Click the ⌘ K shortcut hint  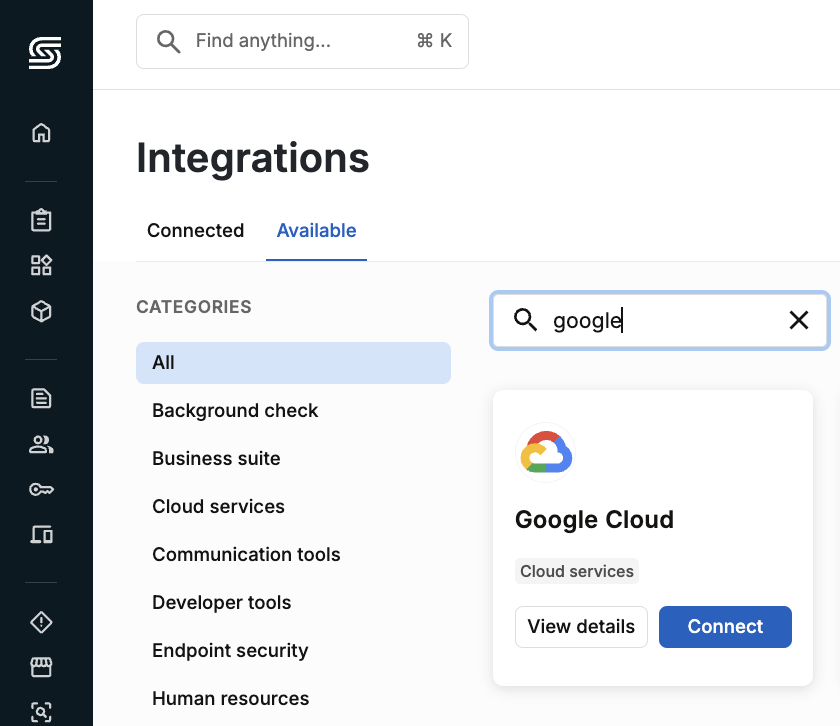click(434, 41)
